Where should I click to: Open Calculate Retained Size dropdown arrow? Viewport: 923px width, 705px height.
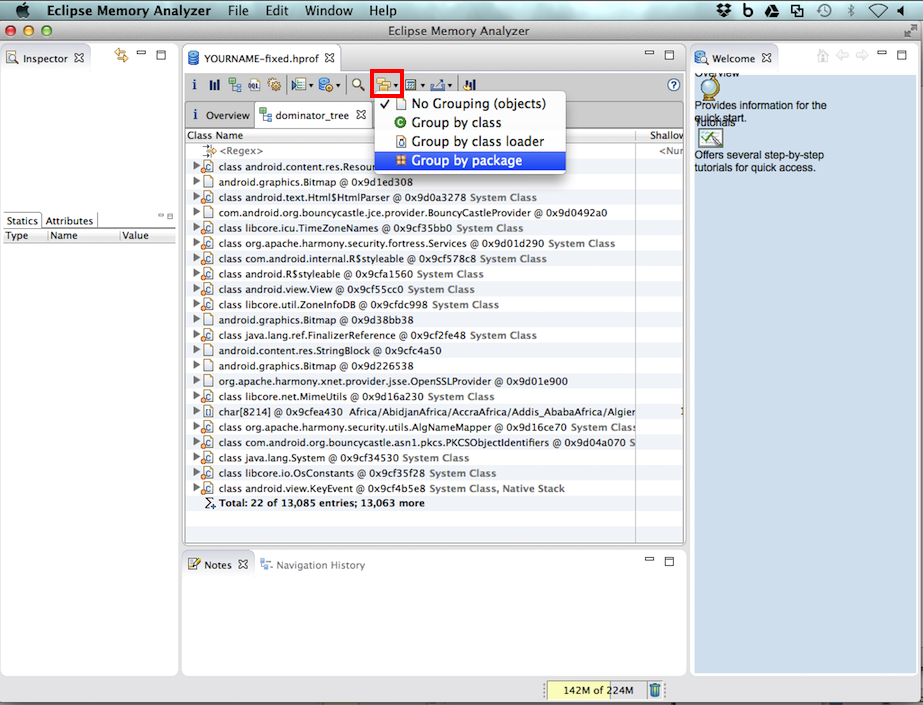click(x=423, y=86)
